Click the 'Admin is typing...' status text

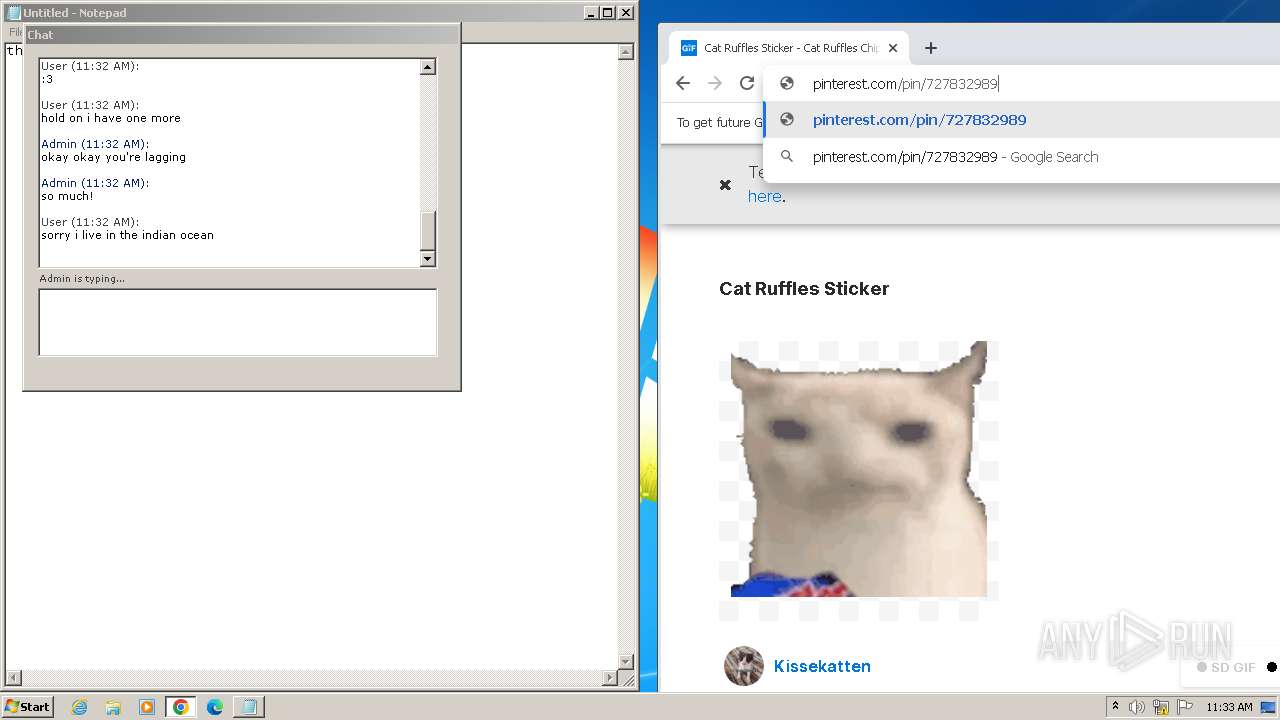point(82,279)
